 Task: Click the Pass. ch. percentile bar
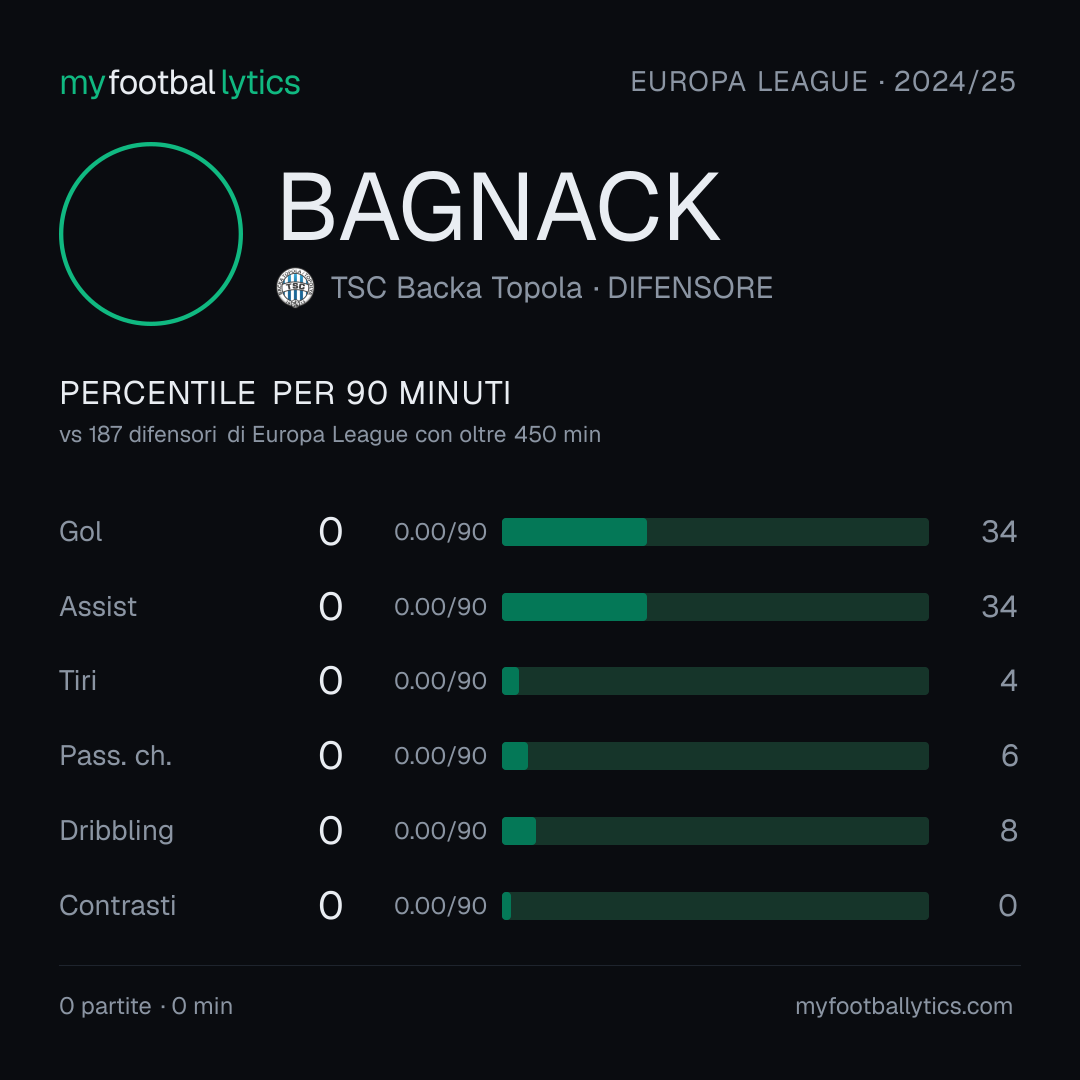(x=715, y=756)
